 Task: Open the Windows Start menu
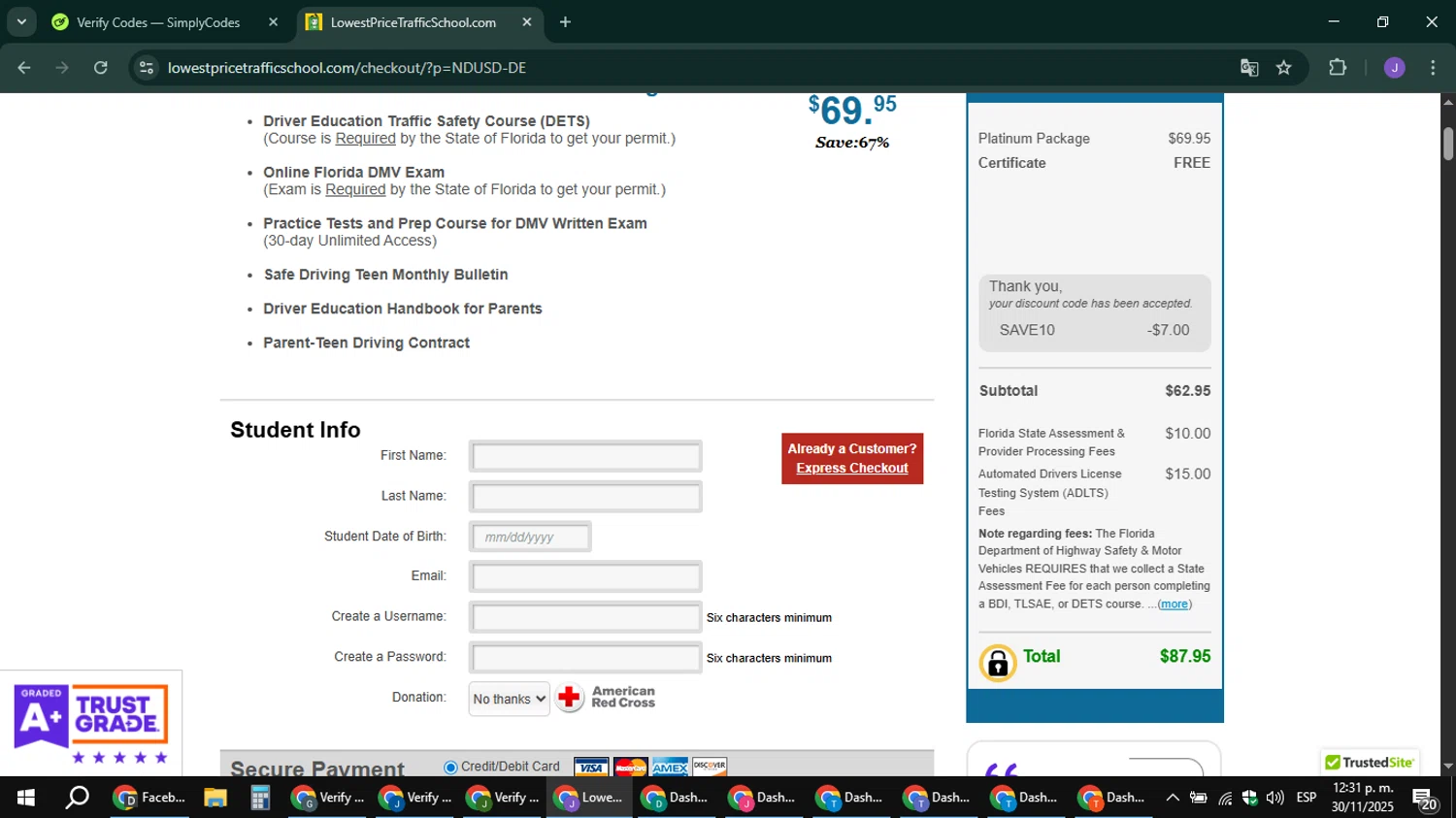tap(26, 798)
